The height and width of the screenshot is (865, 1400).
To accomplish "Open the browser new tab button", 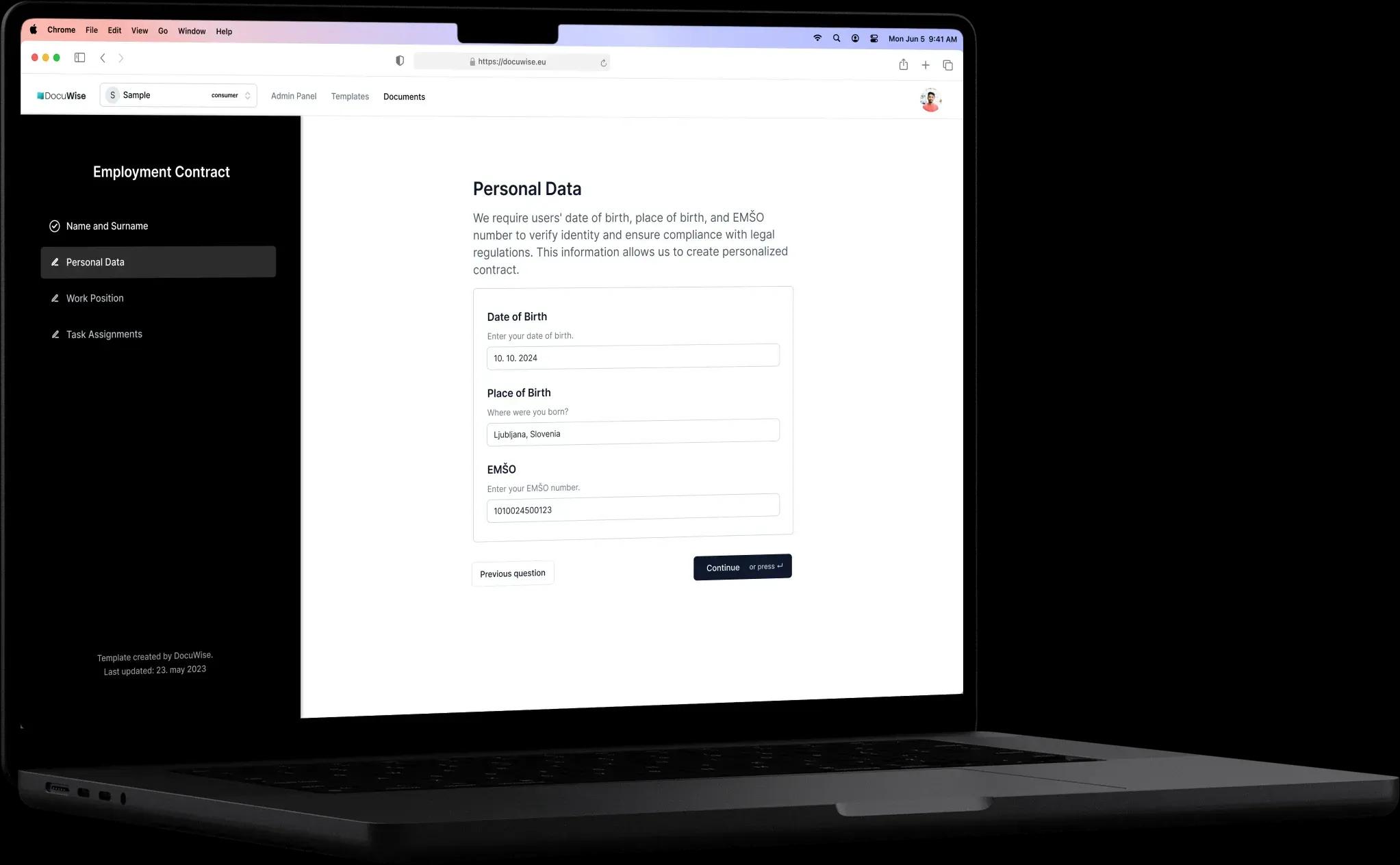I will 925,64.
